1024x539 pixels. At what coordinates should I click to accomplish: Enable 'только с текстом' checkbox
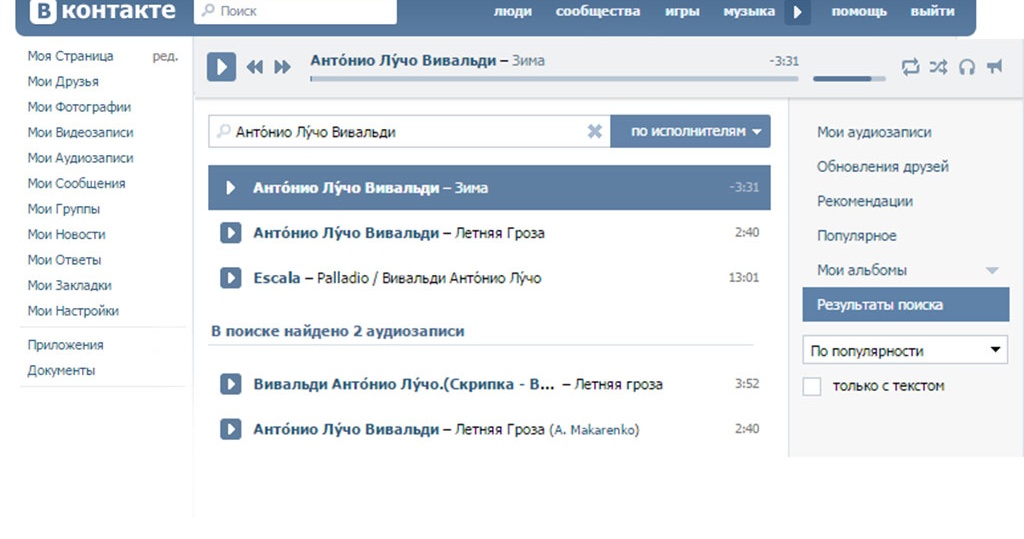[x=812, y=386]
